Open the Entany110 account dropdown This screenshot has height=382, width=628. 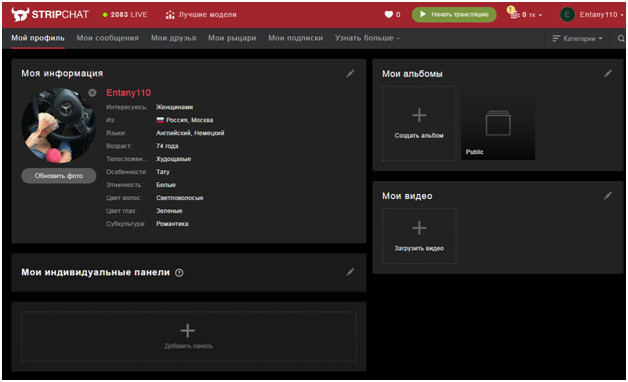[x=592, y=14]
